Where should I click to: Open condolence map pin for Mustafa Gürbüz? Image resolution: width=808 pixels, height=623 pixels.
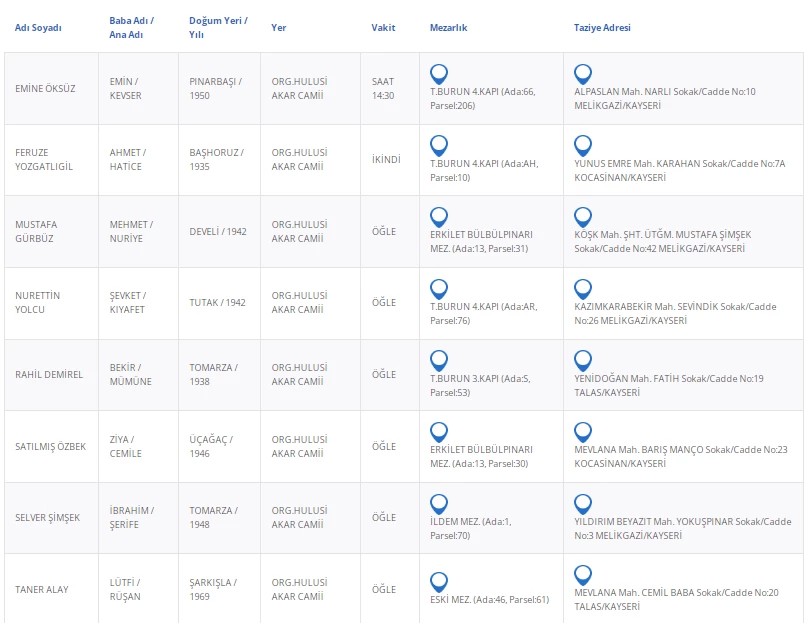[x=583, y=217]
